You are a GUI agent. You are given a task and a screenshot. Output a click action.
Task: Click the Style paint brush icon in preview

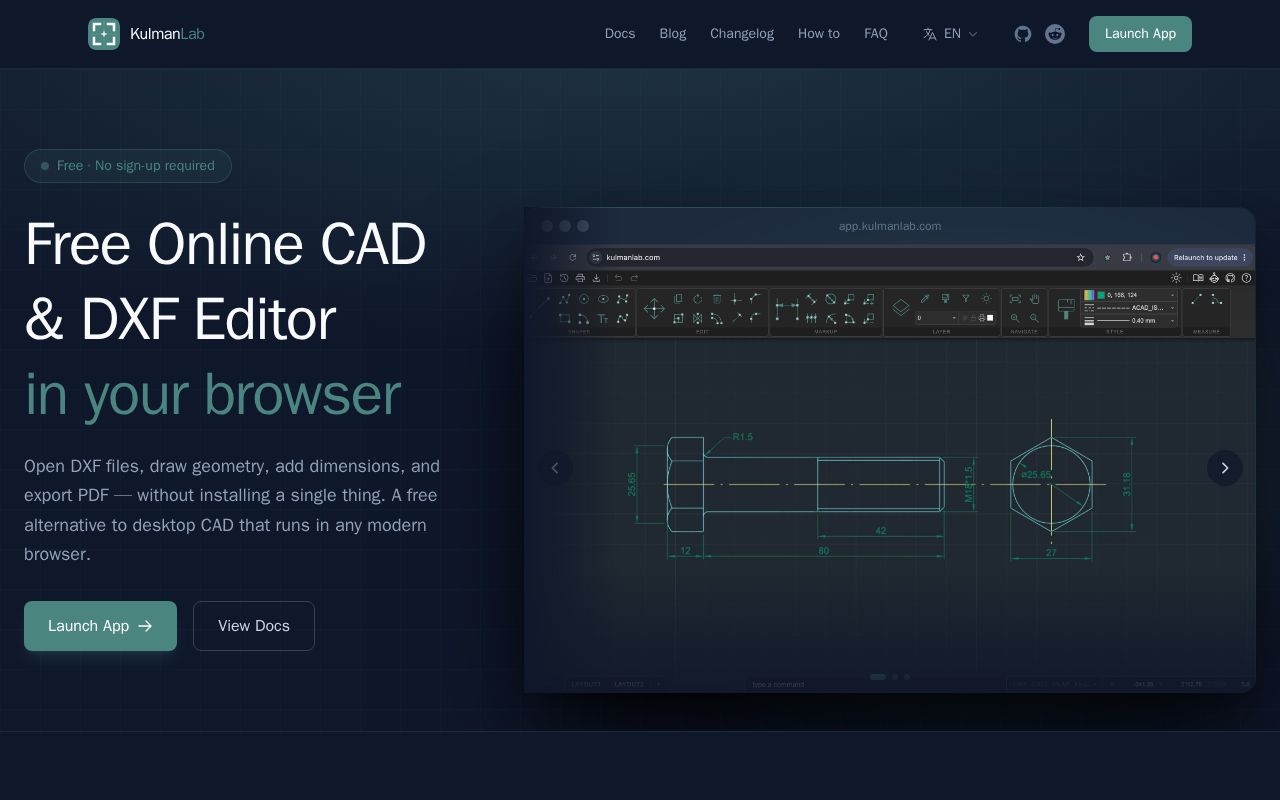pos(1067,309)
